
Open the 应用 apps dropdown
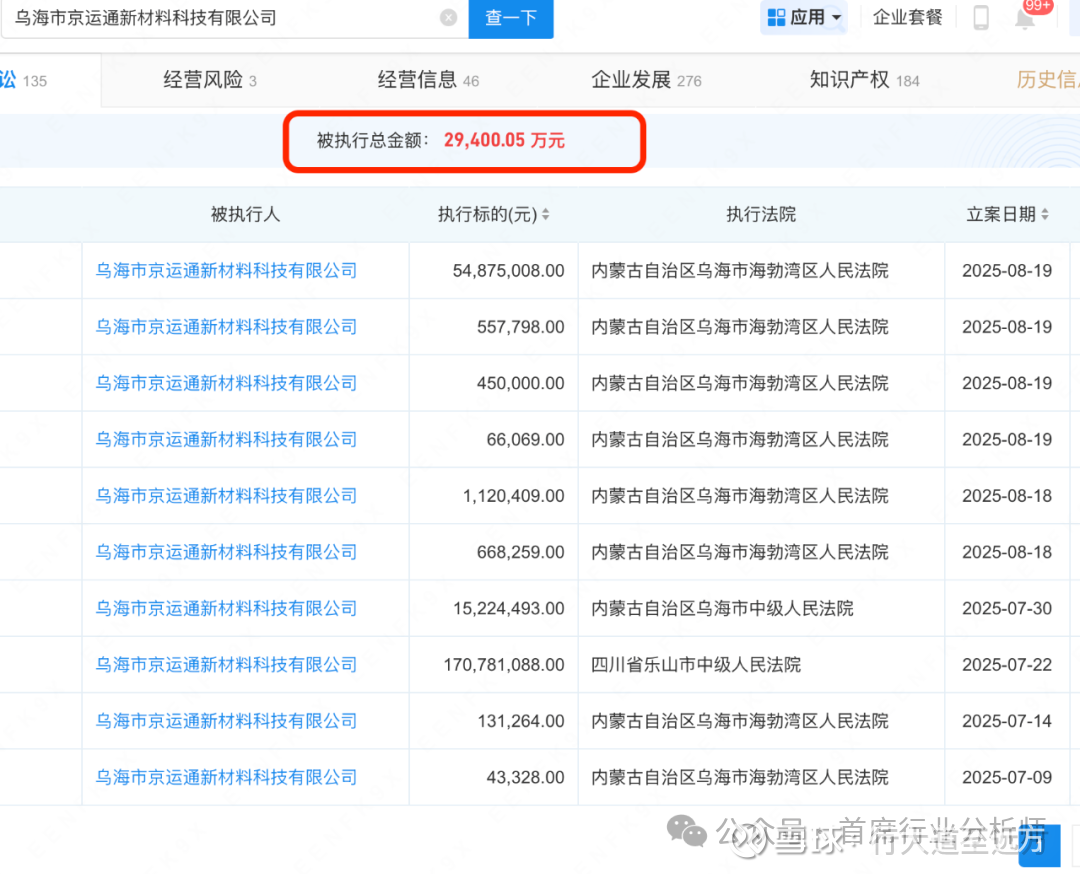click(804, 17)
